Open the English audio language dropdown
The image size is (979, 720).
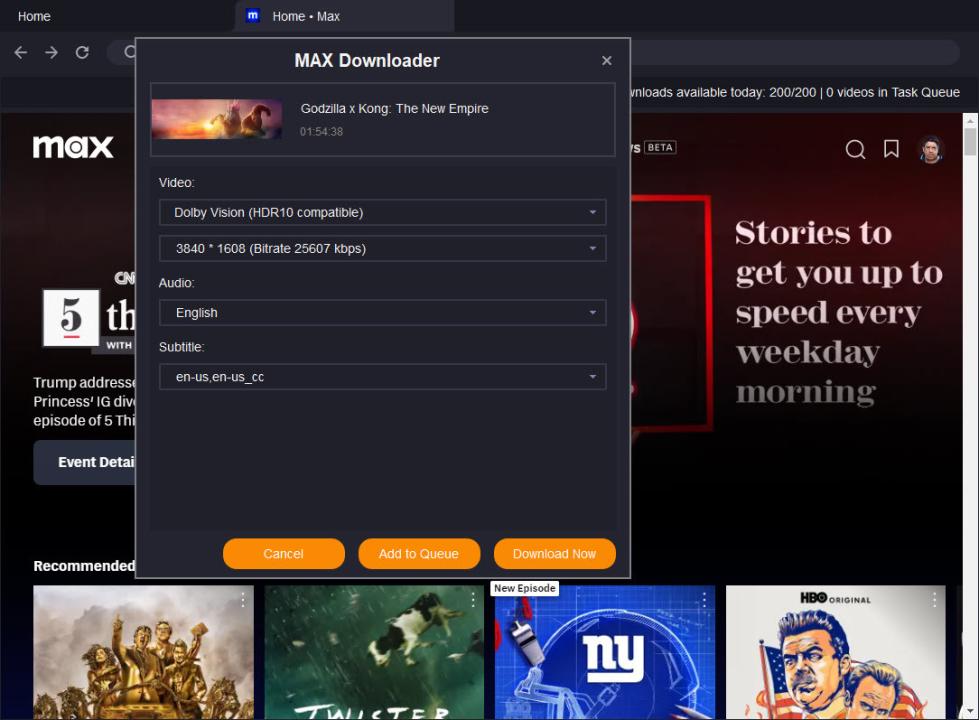(382, 313)
